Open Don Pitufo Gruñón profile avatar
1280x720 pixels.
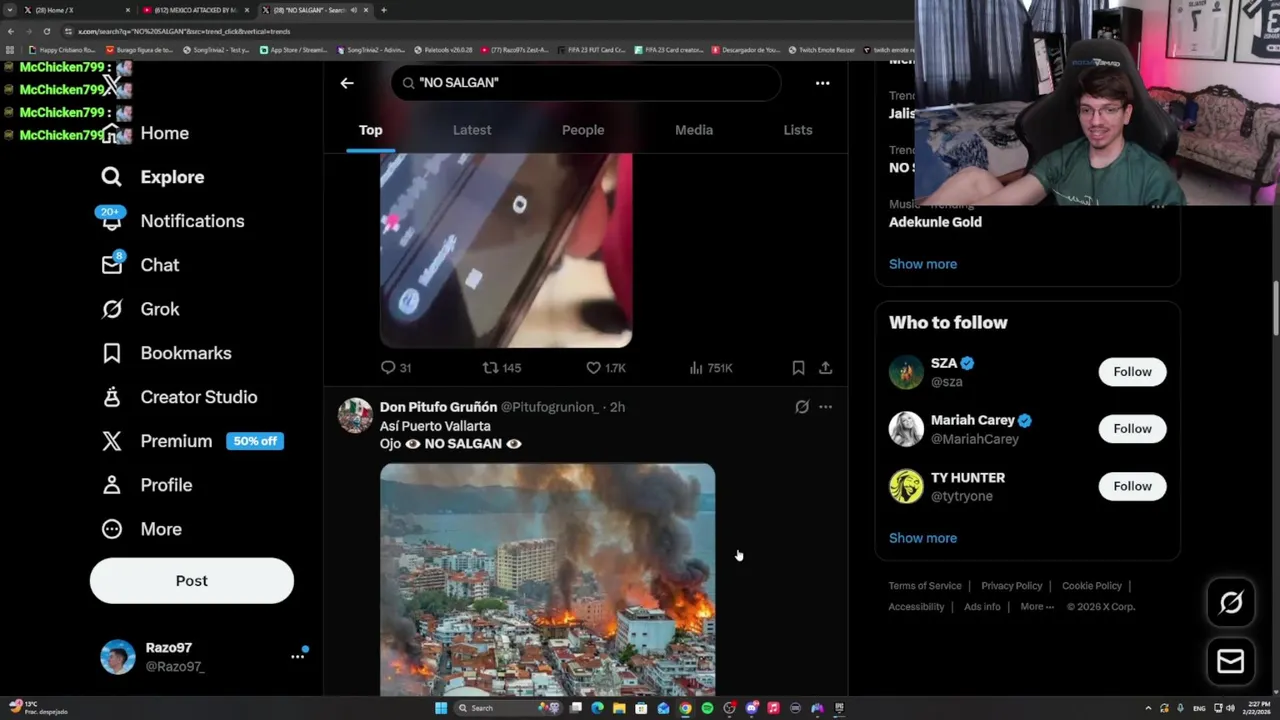coord(355,415)
